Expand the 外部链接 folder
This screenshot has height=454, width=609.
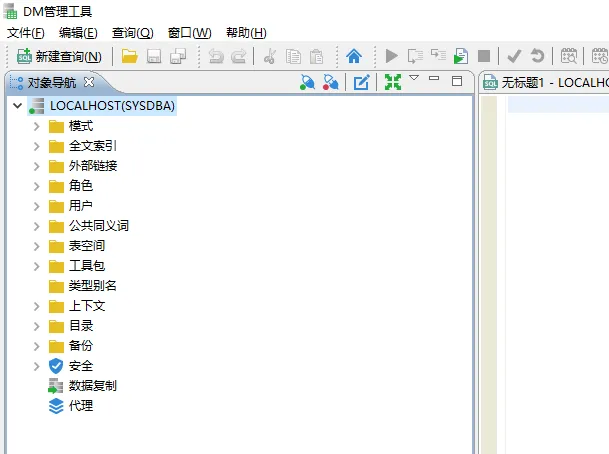[37, 166]
